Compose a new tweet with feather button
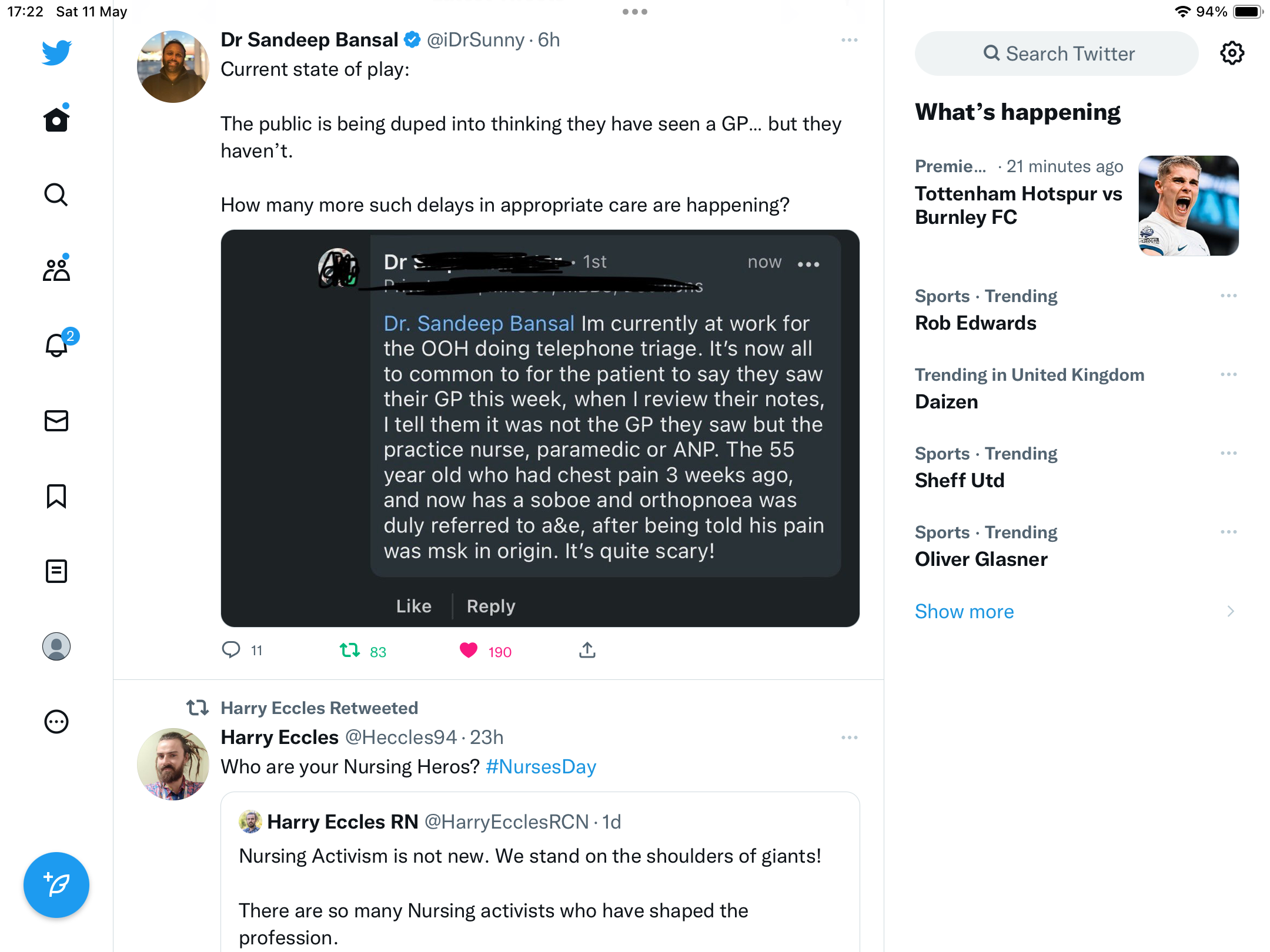The width and height of the screenshot is (1270, 952). 56,884
